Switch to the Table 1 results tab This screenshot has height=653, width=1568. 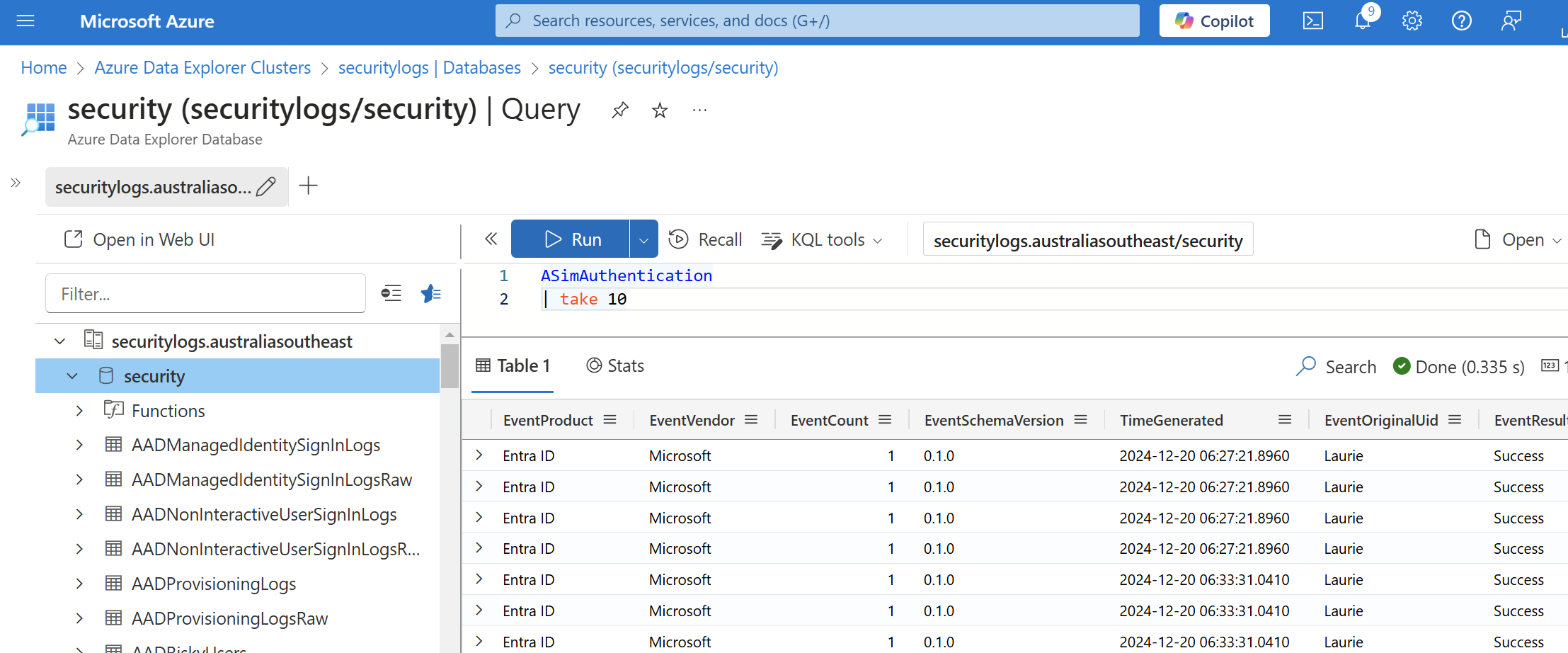point(513,366)
